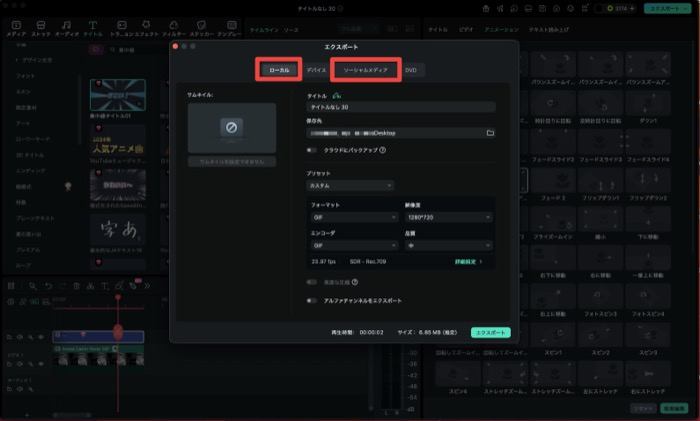This screenshot has height=421, width=700.
Task: Open the プリセット カスタム dropdown
Action: 350,185
